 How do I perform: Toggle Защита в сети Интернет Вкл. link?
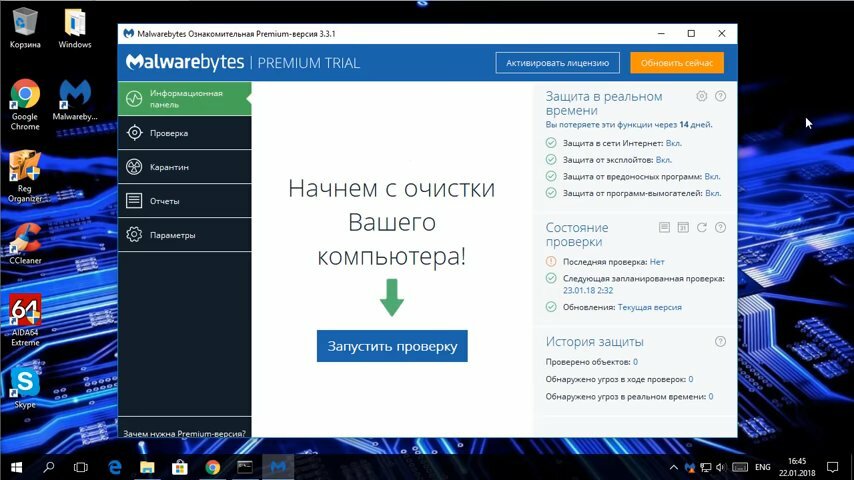point(674,143)
